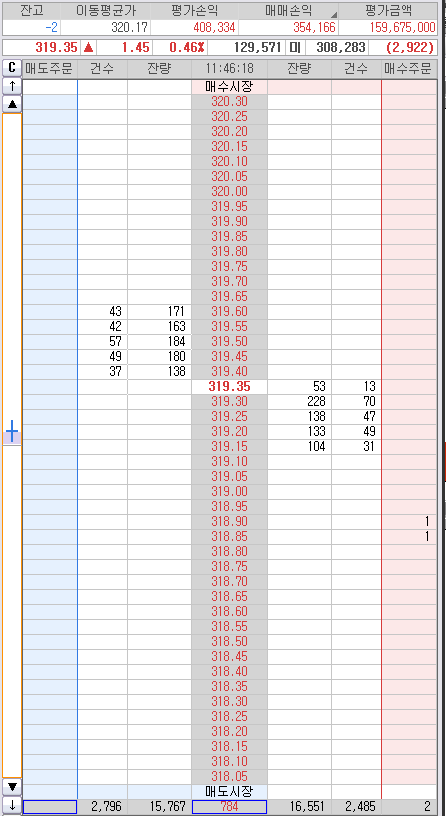Click total sell quantity 15,767
The height and width of the screenshot is (816, 446).
[x=159, y=807]
